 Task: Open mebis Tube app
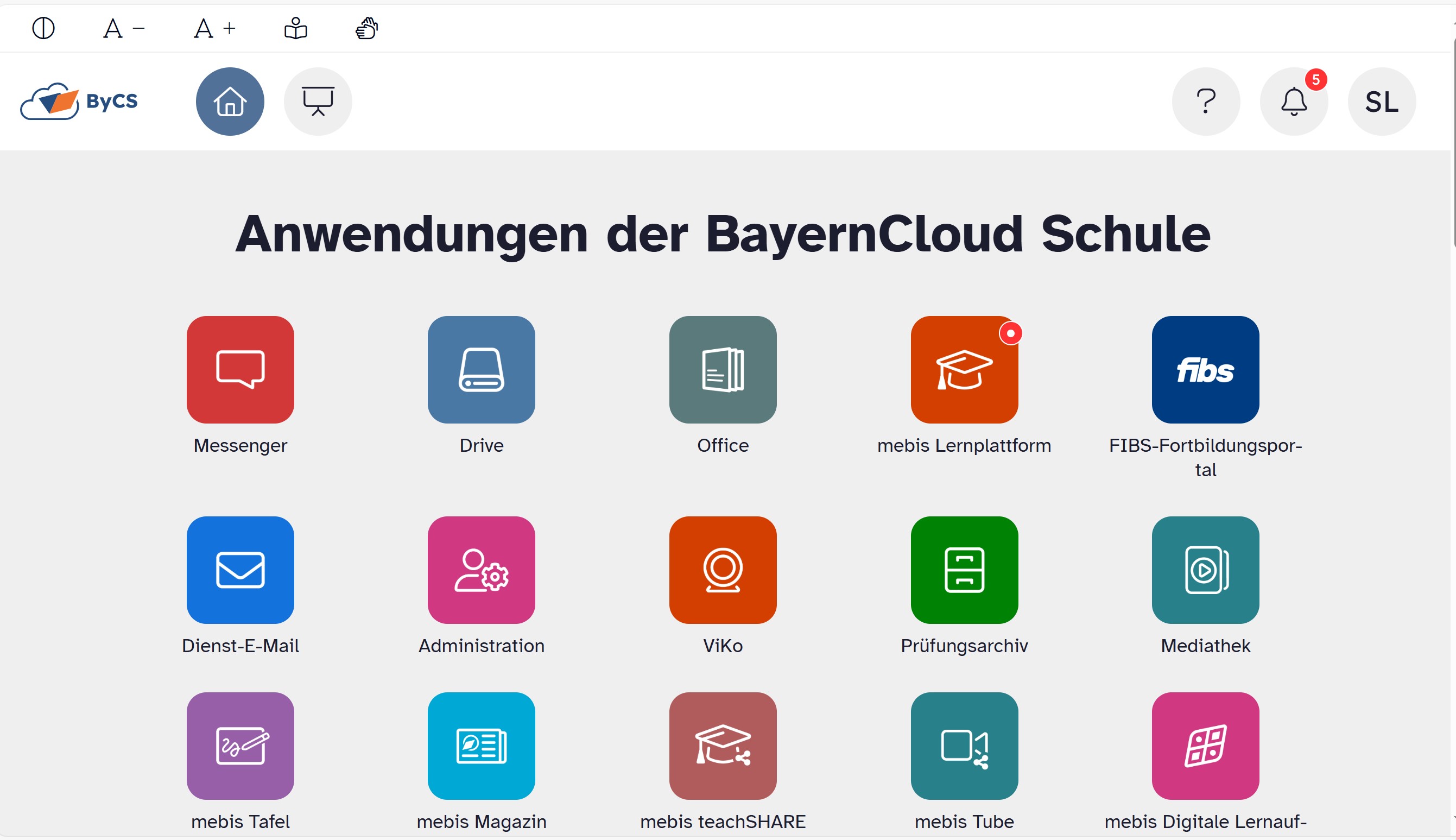[964, 746]
